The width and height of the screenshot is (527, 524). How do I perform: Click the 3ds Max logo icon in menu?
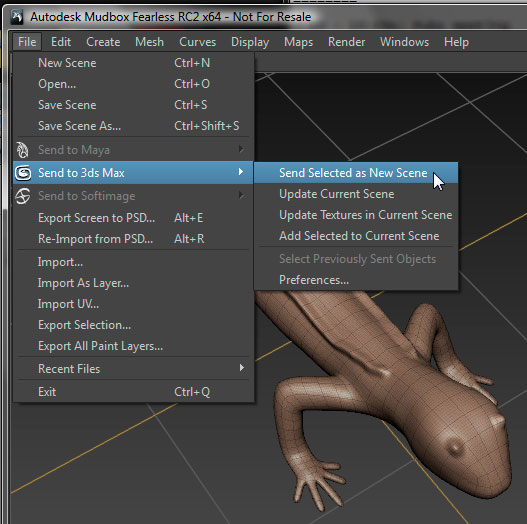tap(23, 173)
